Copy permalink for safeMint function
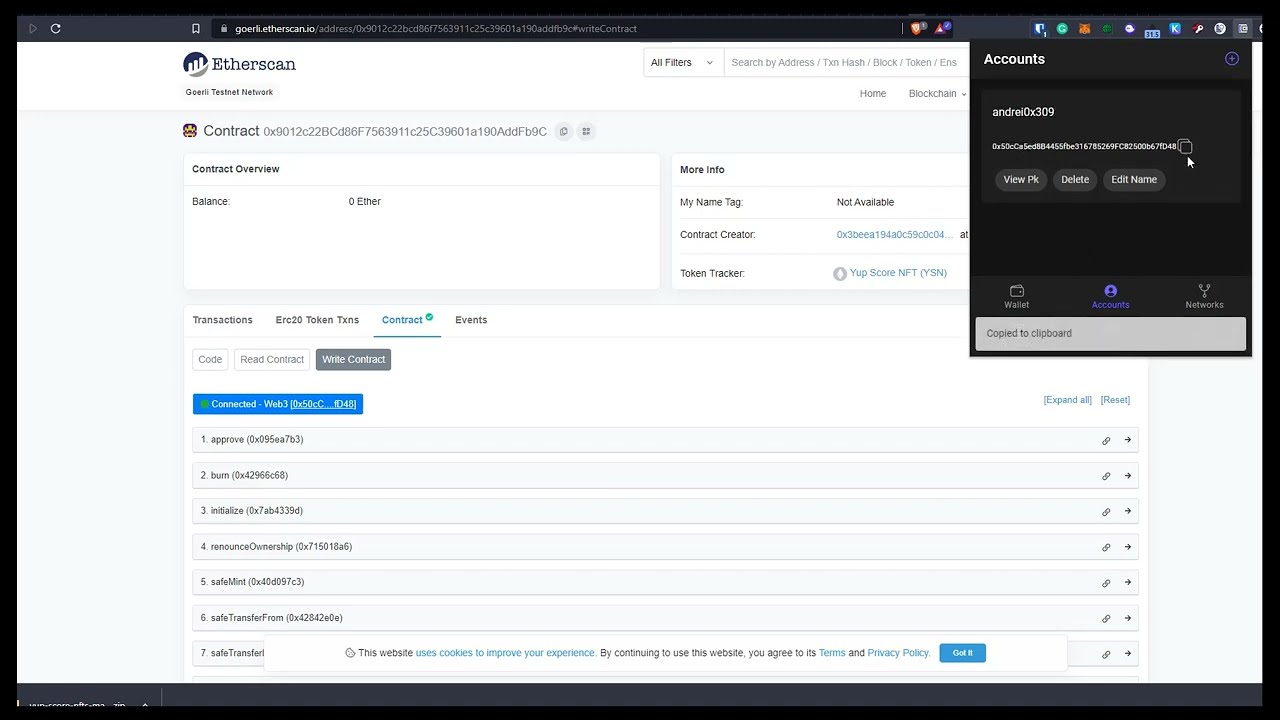The width and height of the screenshot is (1280, 720). [1106, 582]
